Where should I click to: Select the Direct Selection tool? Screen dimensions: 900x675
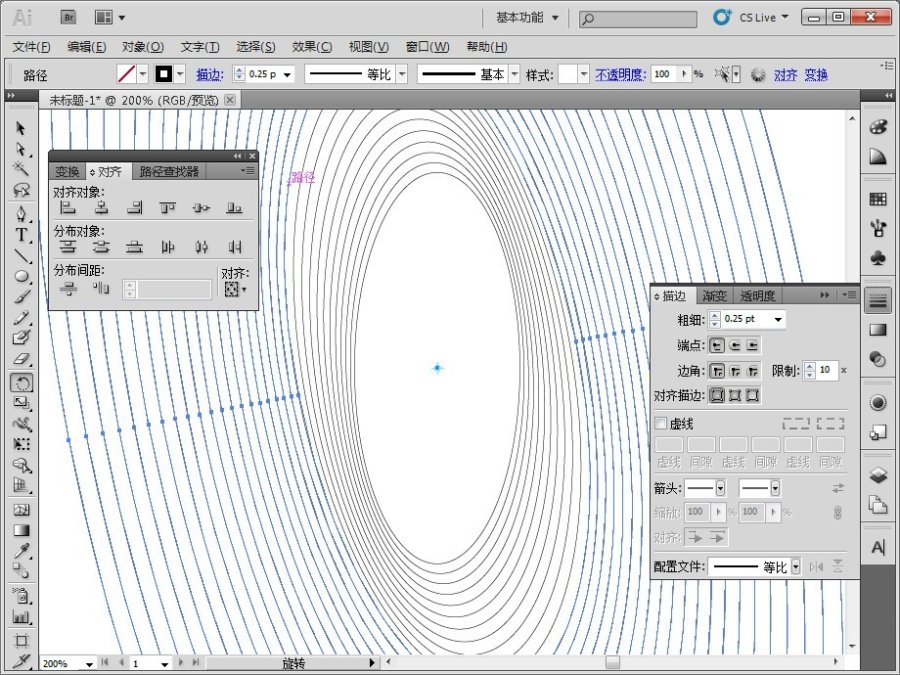(x=21, y=149)
